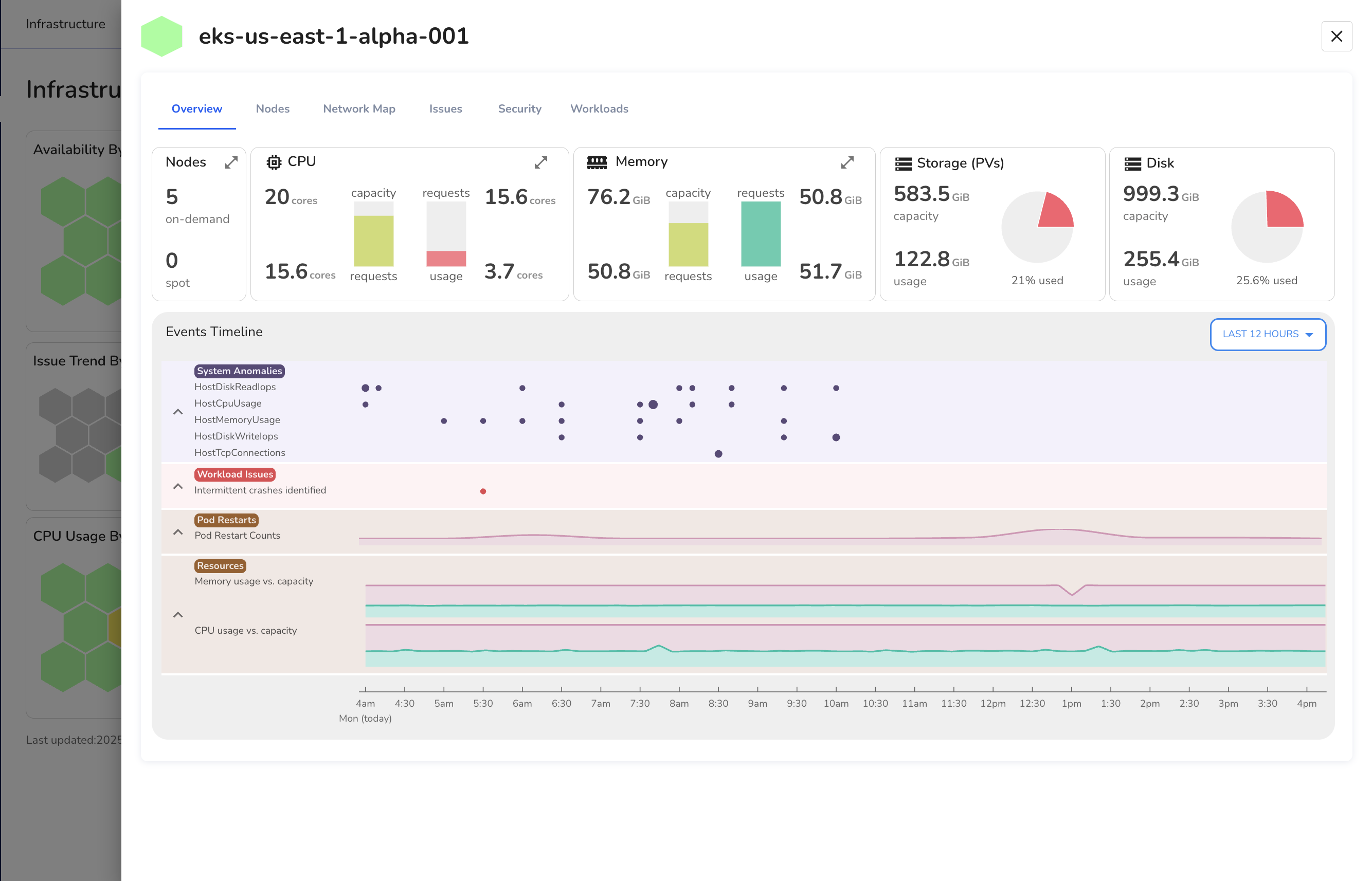Go to the Security tab
Viewport: 1372px width, 881px height.
point(519,108)
